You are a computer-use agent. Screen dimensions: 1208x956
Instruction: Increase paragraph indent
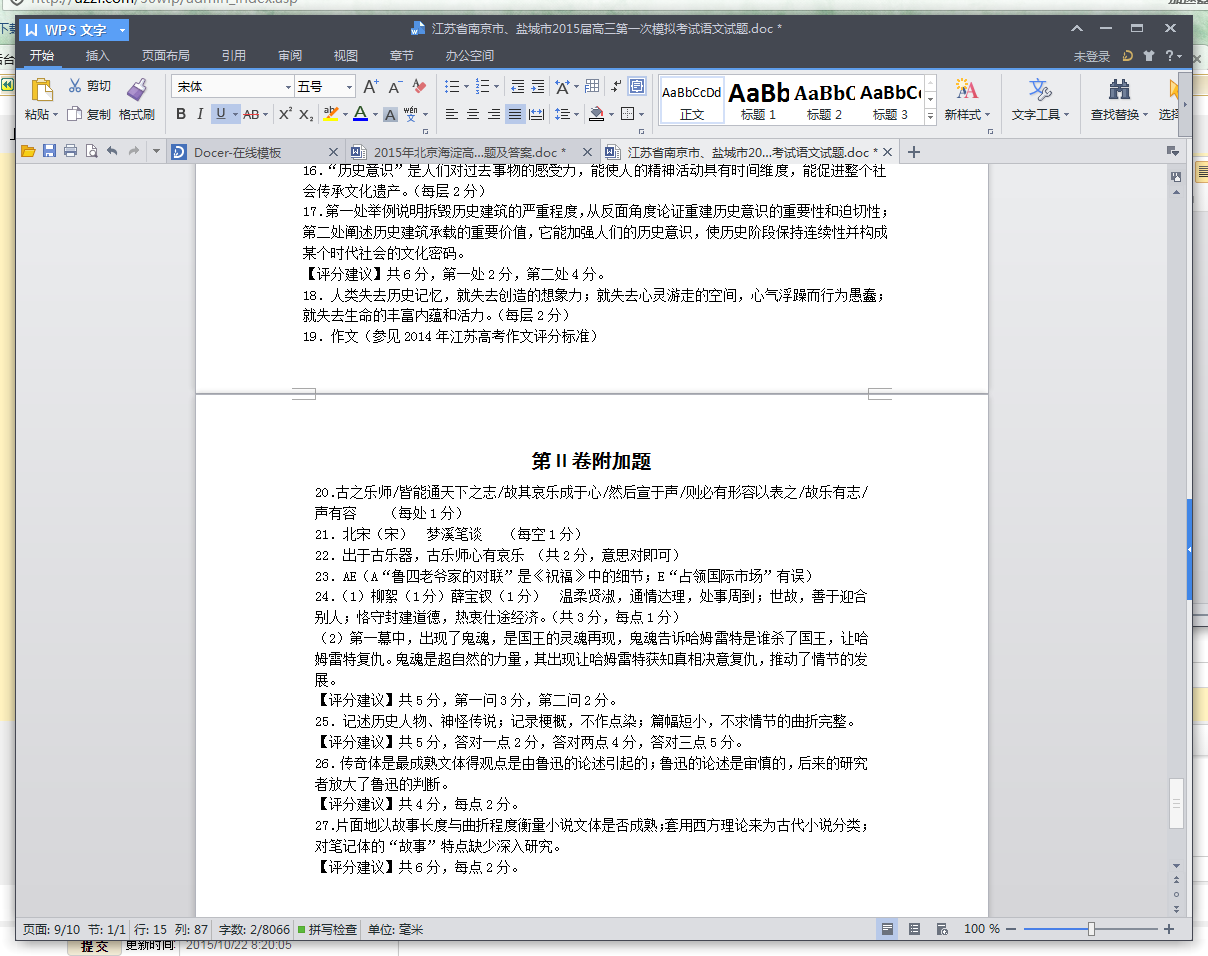pyautogui.click(x=538, y=87)
